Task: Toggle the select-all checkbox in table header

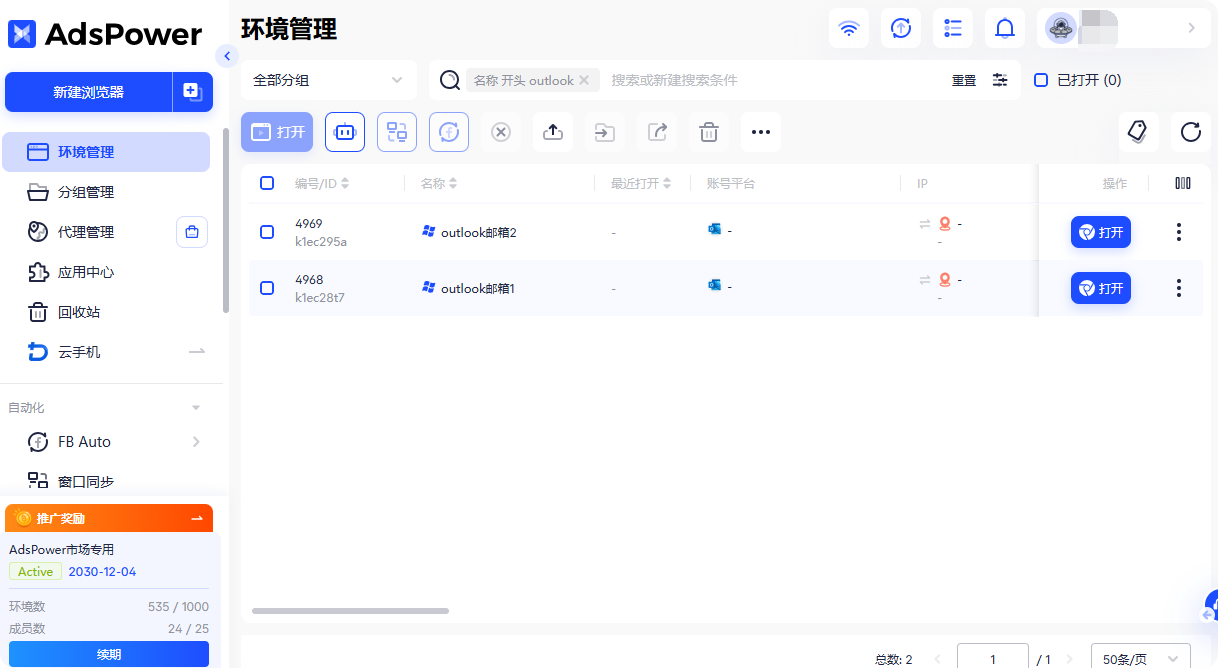Action: coord(267,183)
